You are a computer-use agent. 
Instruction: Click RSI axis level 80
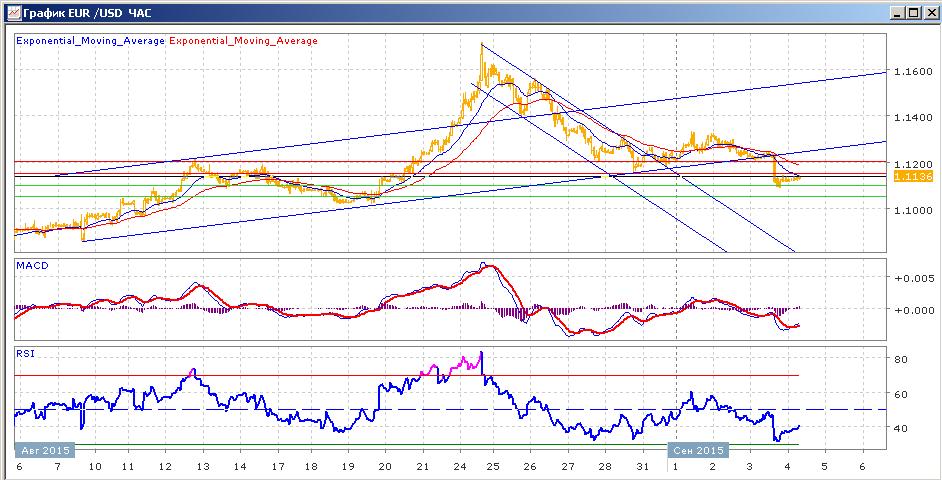coord(901,360)
